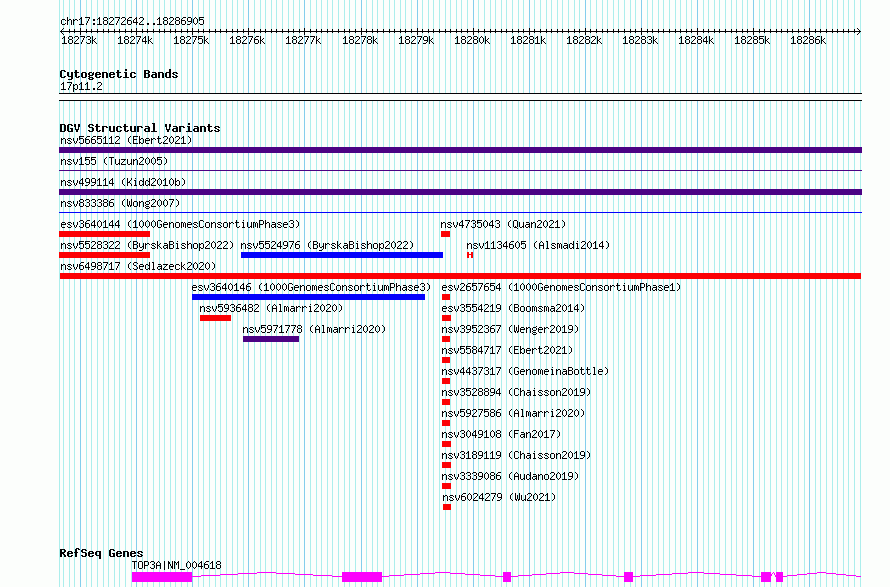Open the nsv155 (Tuzun2005) variant label
This screenshot has width=890, height=587.
[x=114, y=161]
